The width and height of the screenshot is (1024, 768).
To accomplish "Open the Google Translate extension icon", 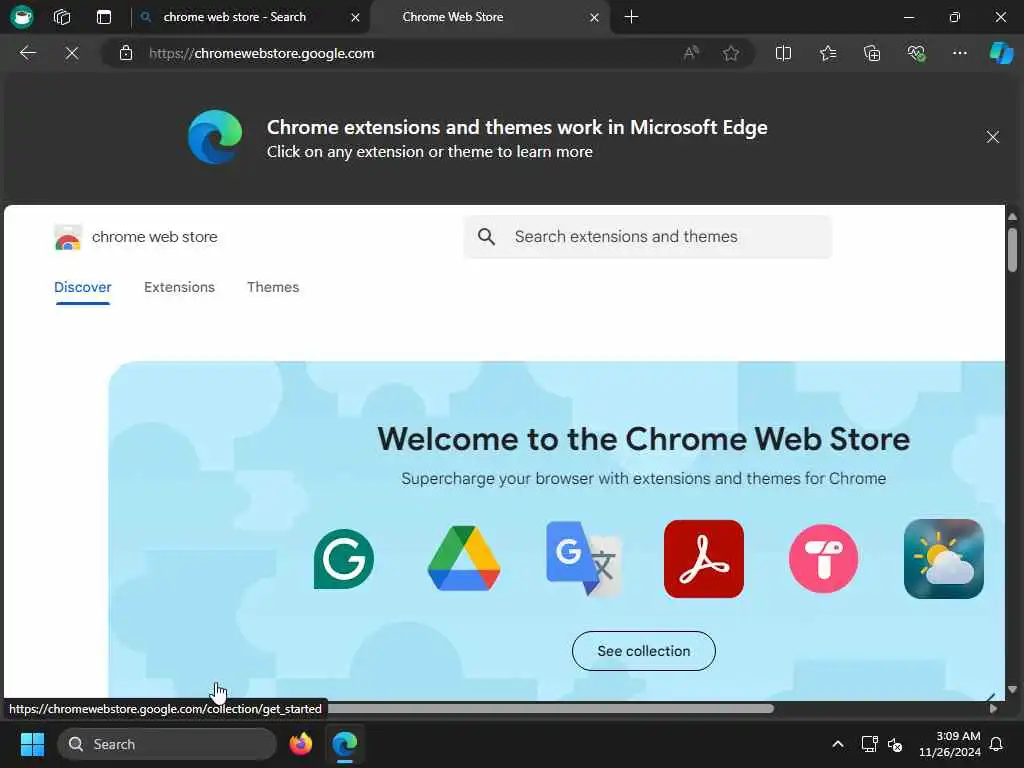I will (583, 558).
